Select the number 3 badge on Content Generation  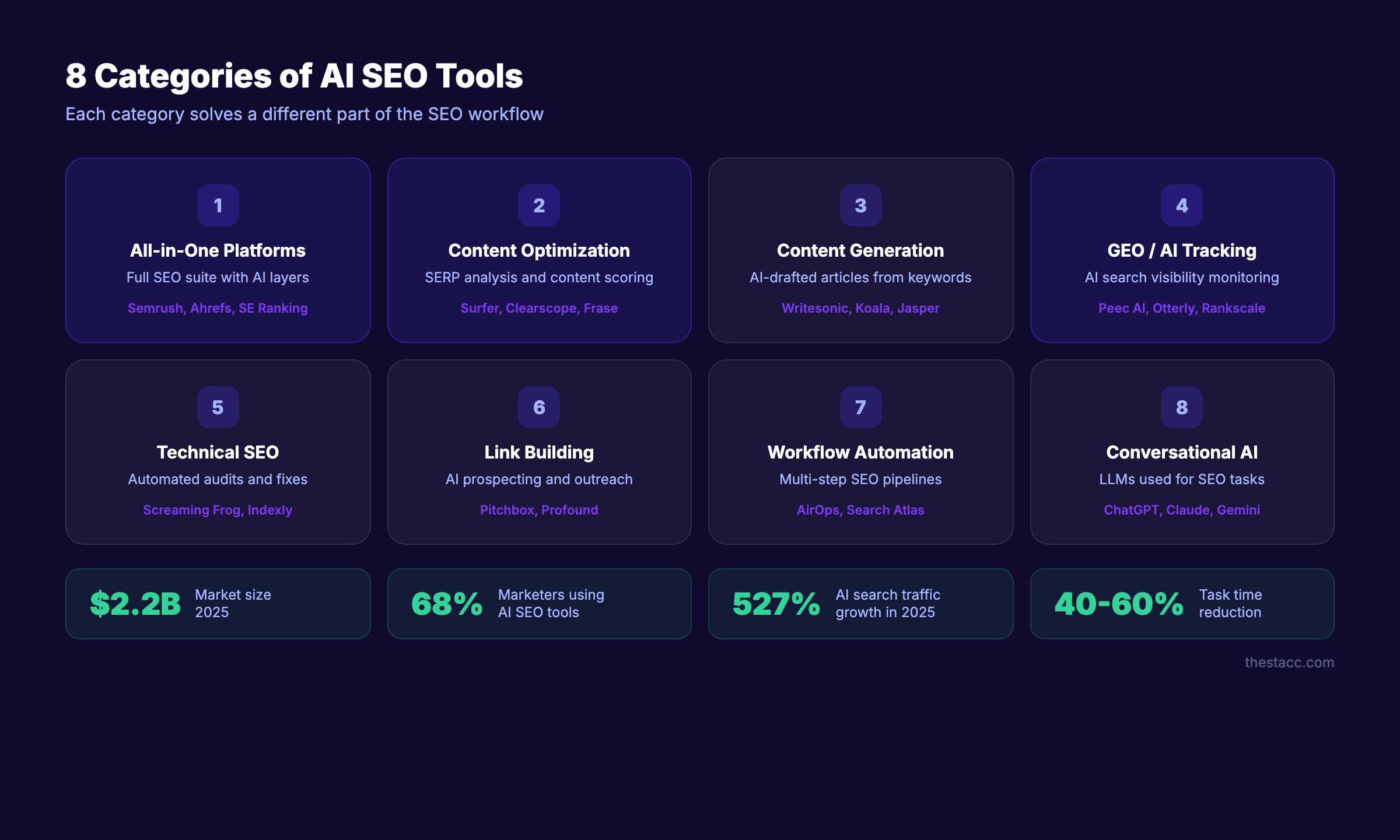[860, 205]
